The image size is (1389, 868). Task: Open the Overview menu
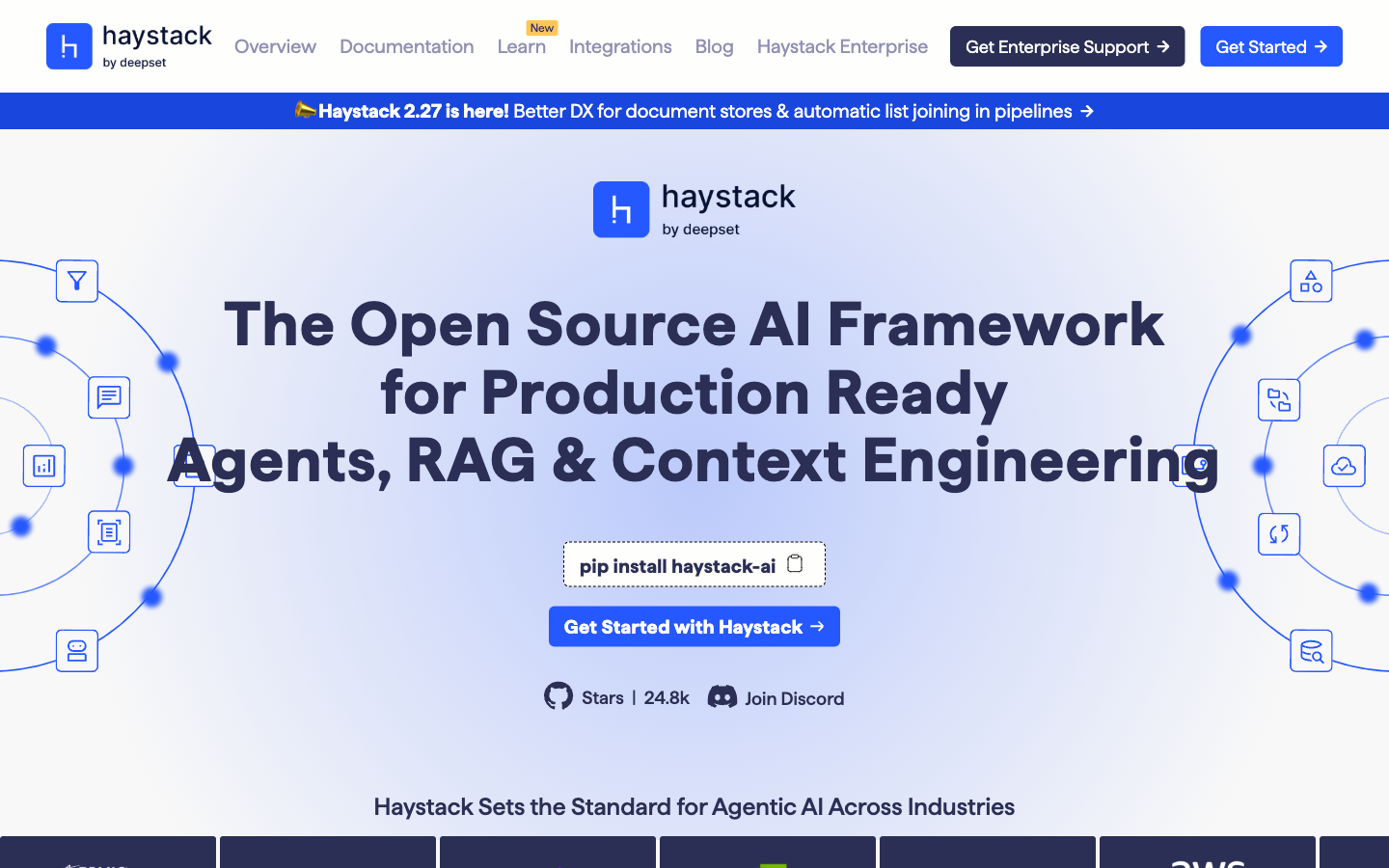[x=275, y=46]
